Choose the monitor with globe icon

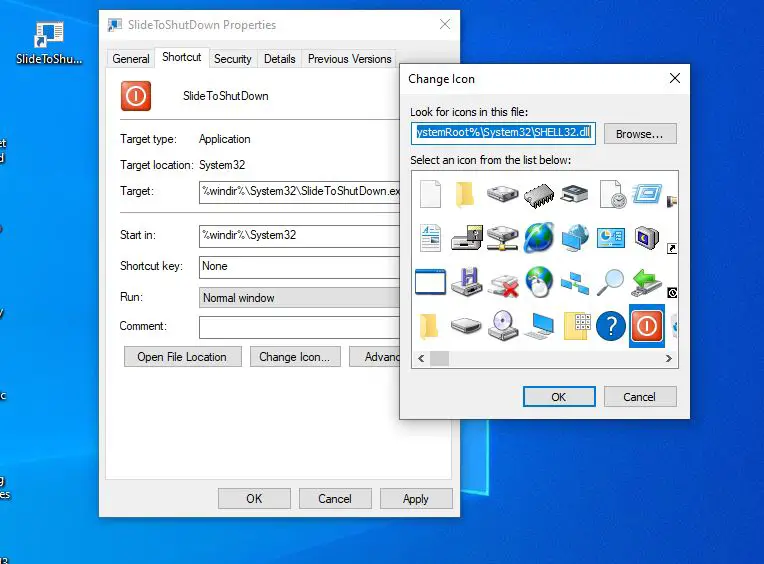tap(575, 238)
